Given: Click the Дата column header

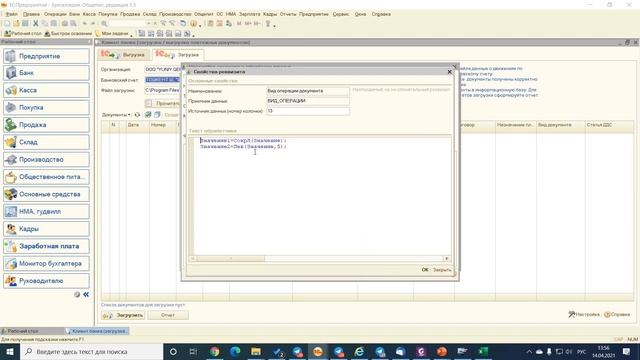Looking at the screenshot, I should pos(138,125).
